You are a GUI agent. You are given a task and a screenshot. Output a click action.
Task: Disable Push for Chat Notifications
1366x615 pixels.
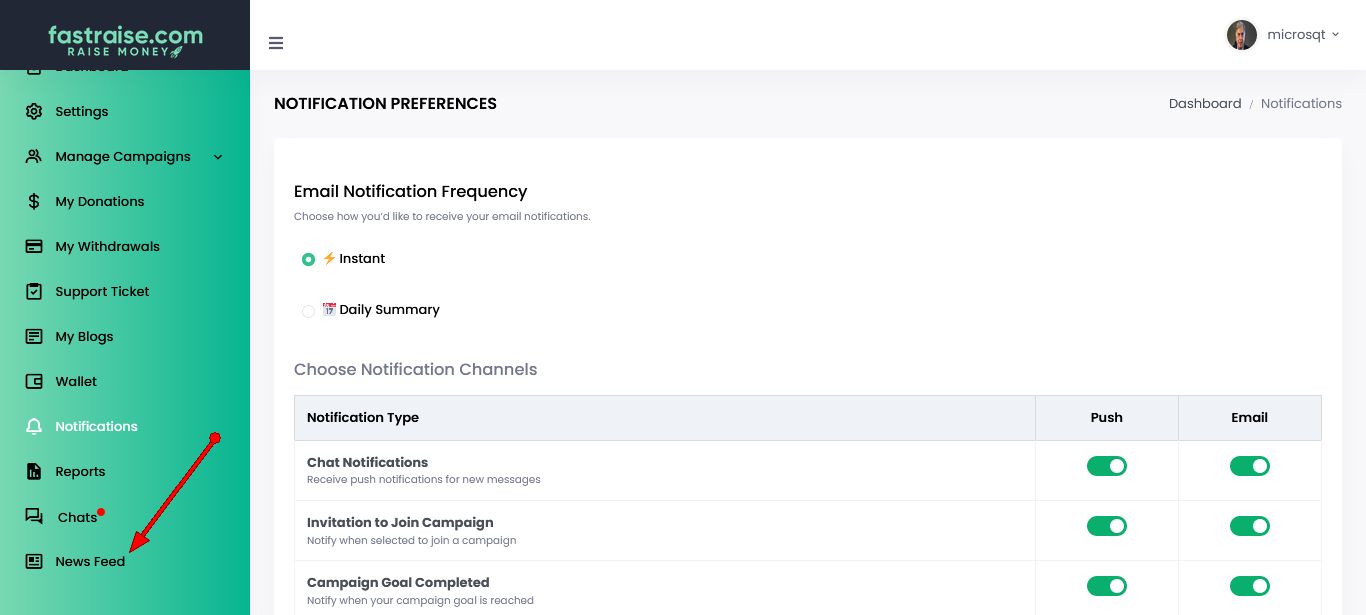pos(1106,466)
